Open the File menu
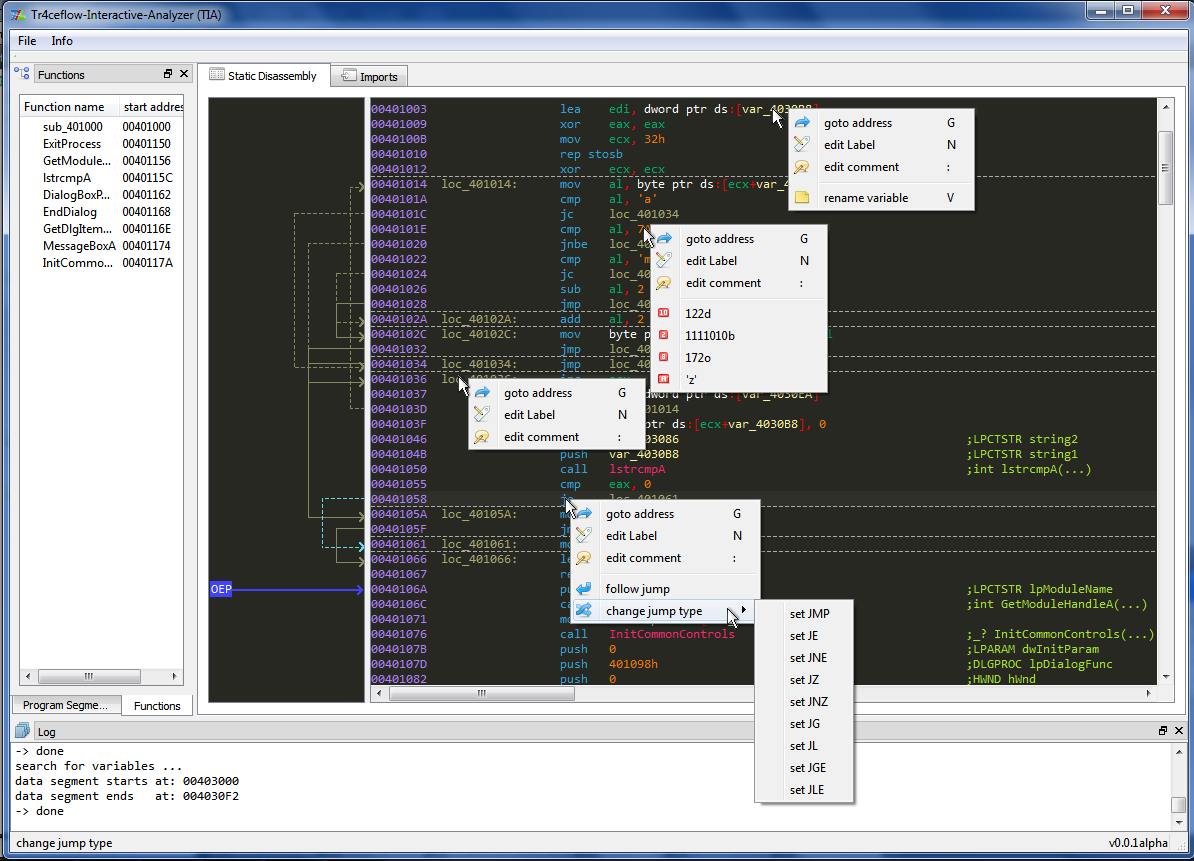The height and width of the screenshot is (861, 1194). [x=27, y=41]
